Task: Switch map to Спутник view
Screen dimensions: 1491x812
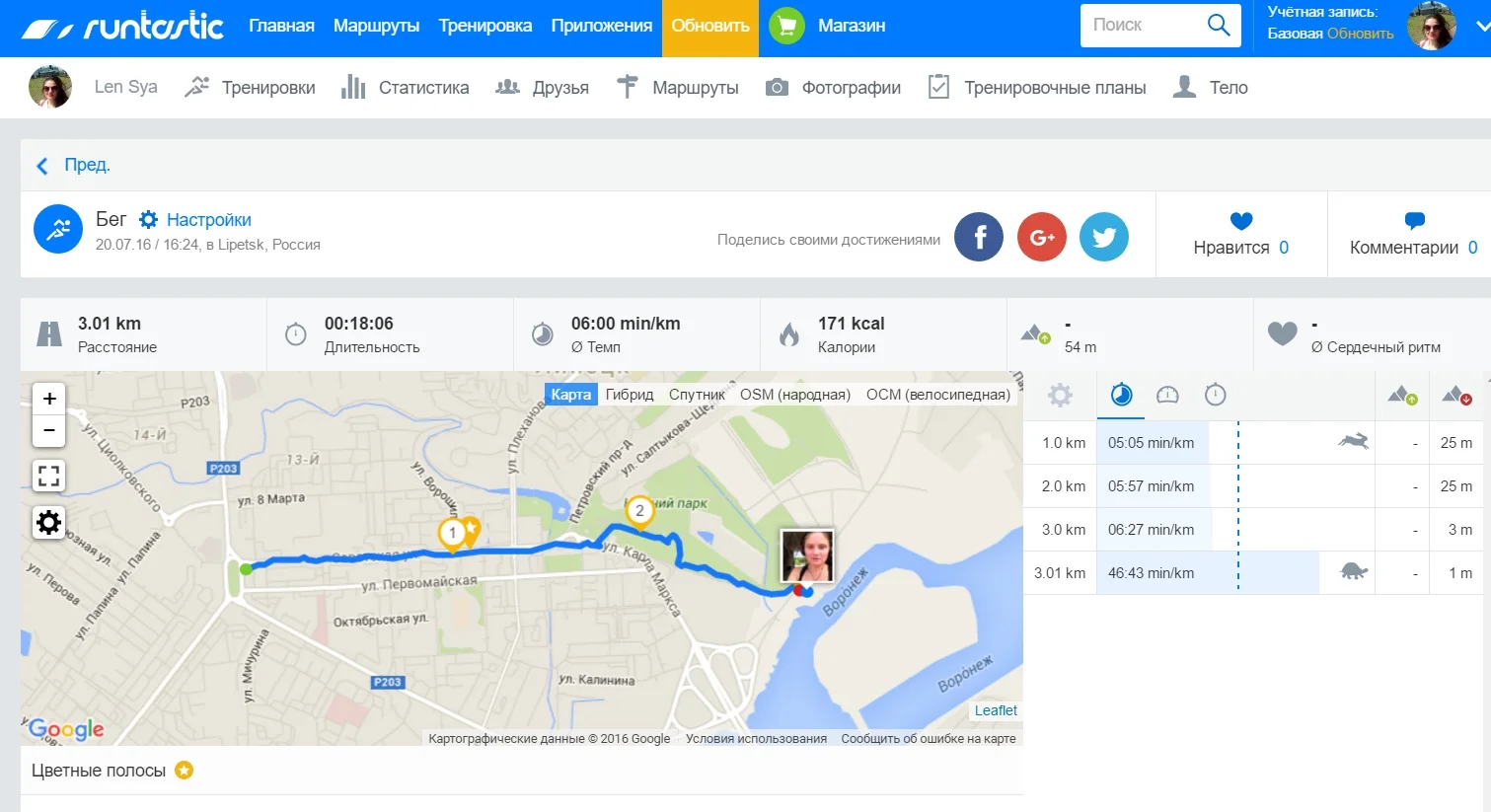Action: click(697, 395)
